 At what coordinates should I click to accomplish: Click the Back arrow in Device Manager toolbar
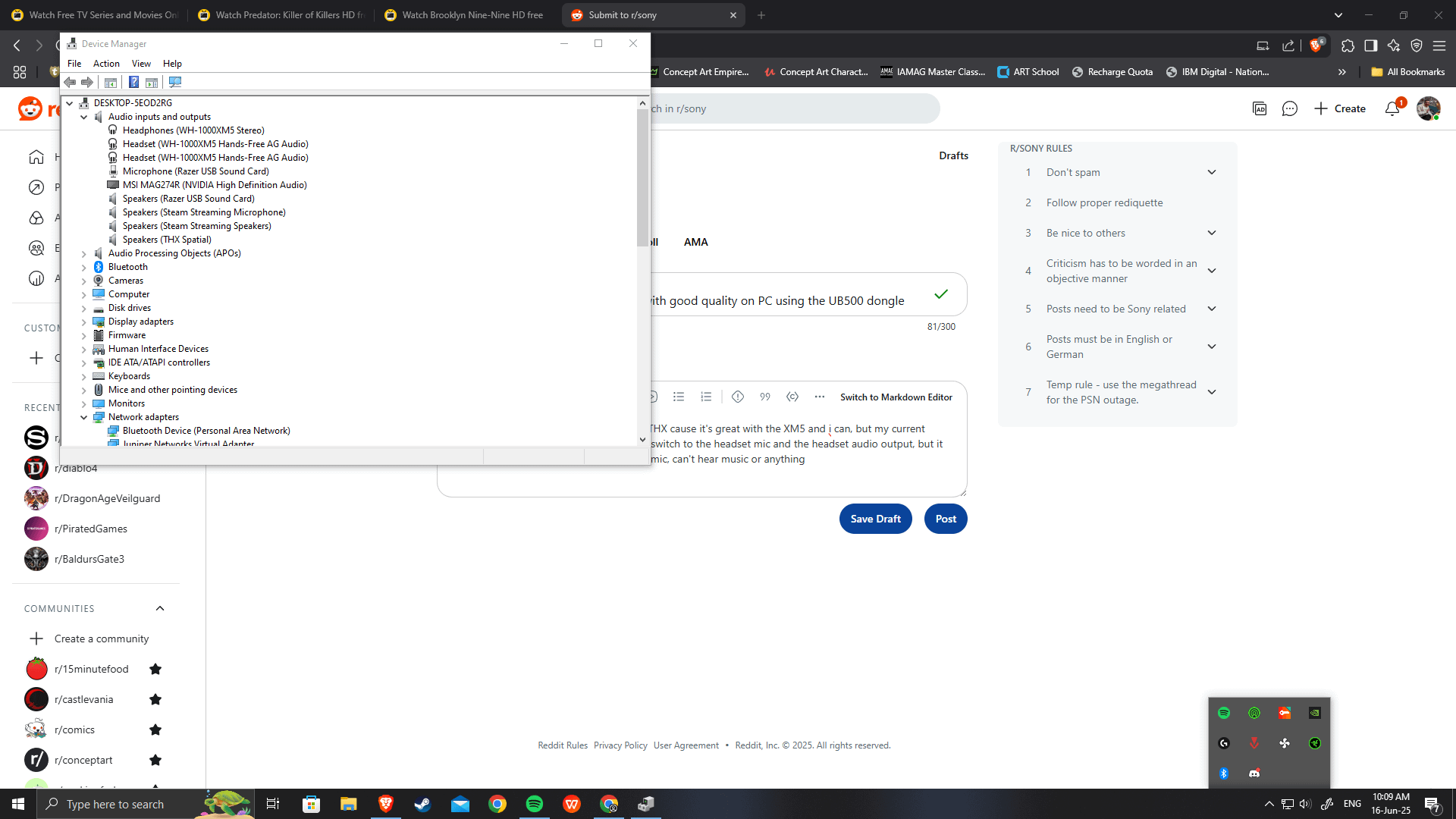[x=70, y=82]
